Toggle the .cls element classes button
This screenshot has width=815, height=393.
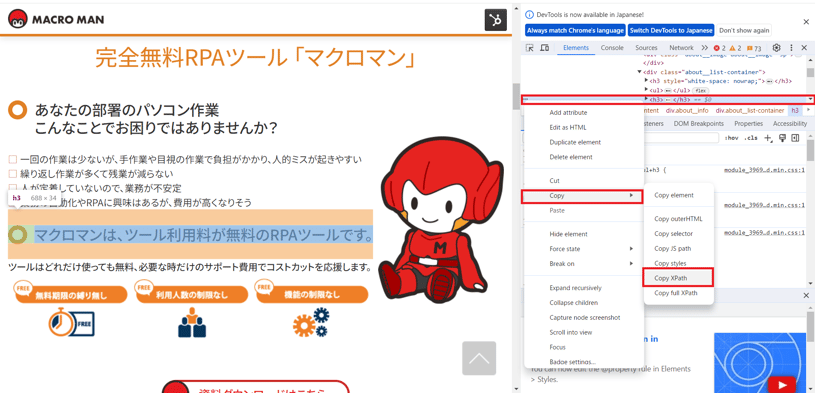click(751, 138)
